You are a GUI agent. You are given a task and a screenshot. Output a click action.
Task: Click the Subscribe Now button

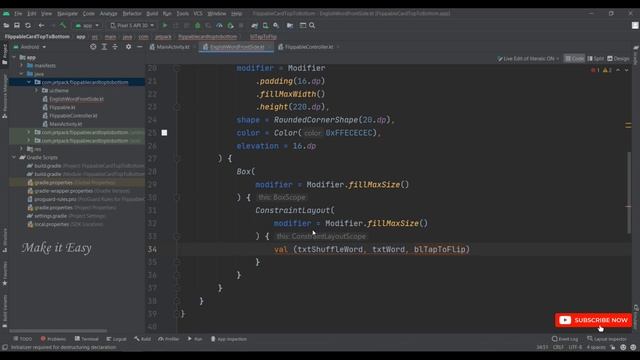pyautogui.click(x=593, y=320)
